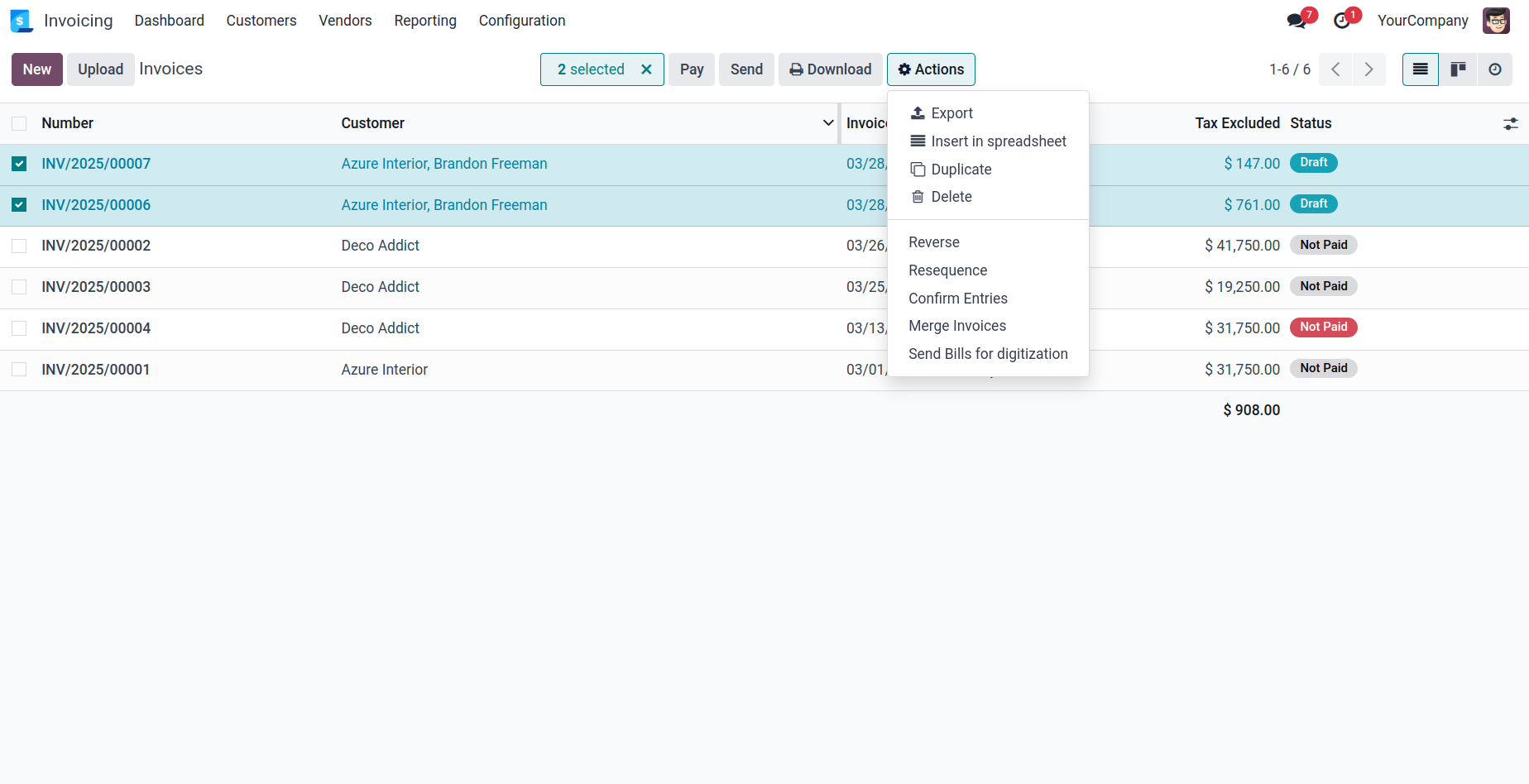Uncheck invoice INV/2025/00007 checkbox
1529x784 pixels.
[19, 164]
